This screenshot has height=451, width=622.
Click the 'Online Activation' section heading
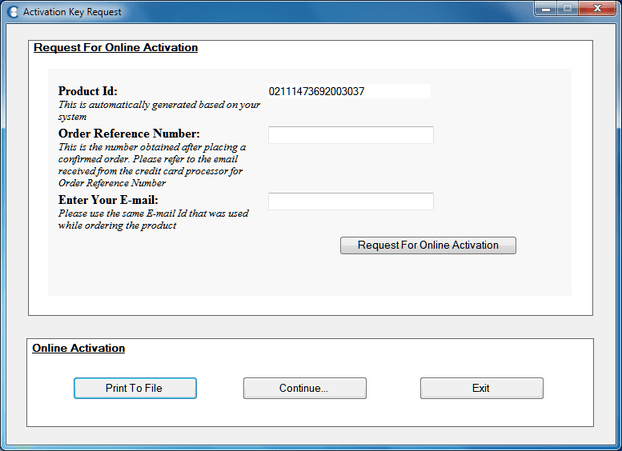78,348
